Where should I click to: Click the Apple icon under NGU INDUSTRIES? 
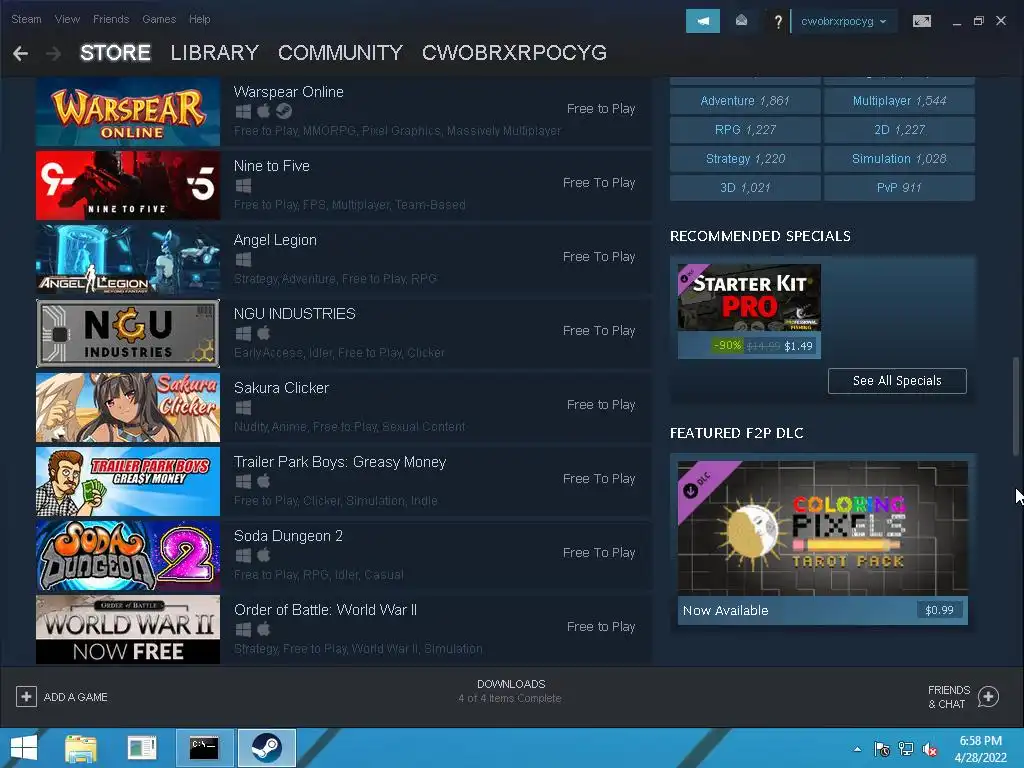[x=264, y=334]
